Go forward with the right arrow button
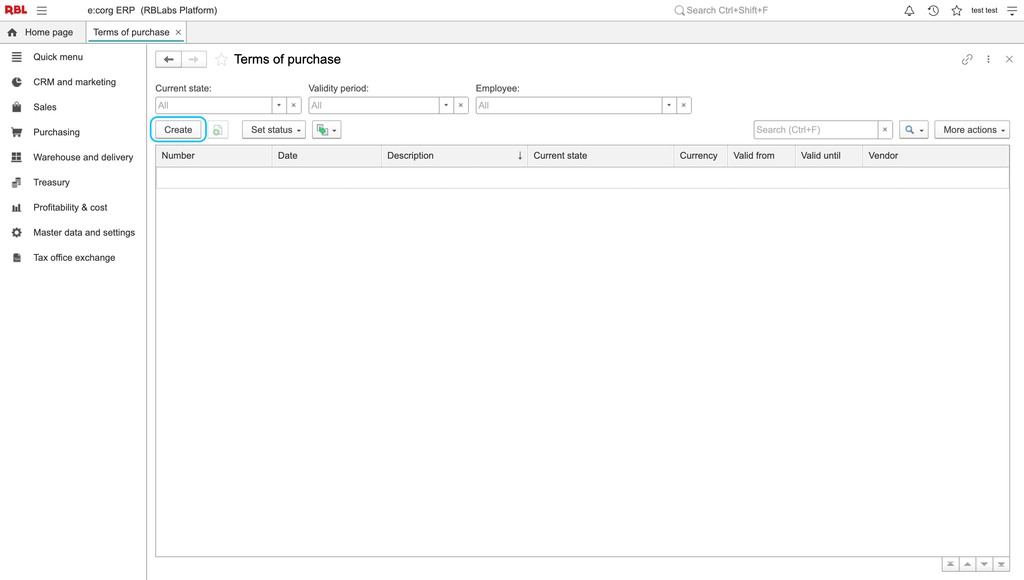This screenshot has height=580, width=1024. point(194,59)
